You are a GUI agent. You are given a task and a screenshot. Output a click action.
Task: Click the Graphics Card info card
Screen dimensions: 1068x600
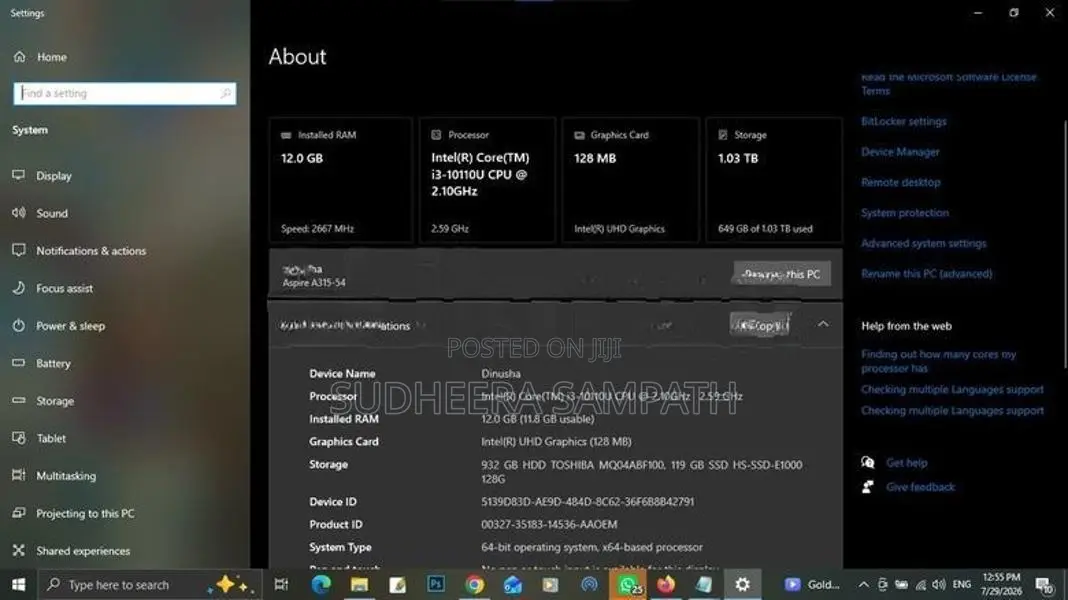coord(630,180)
